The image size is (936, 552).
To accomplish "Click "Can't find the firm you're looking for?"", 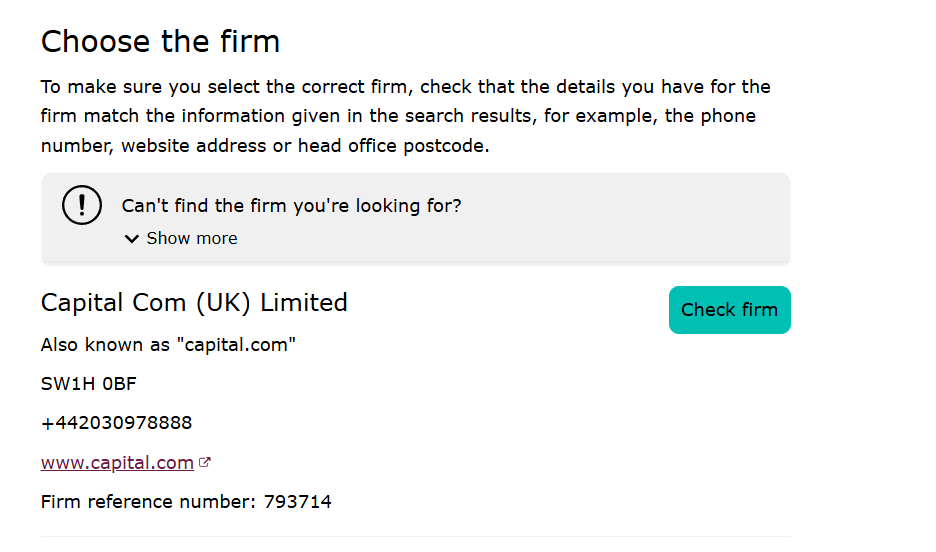I will coord(291,206).
